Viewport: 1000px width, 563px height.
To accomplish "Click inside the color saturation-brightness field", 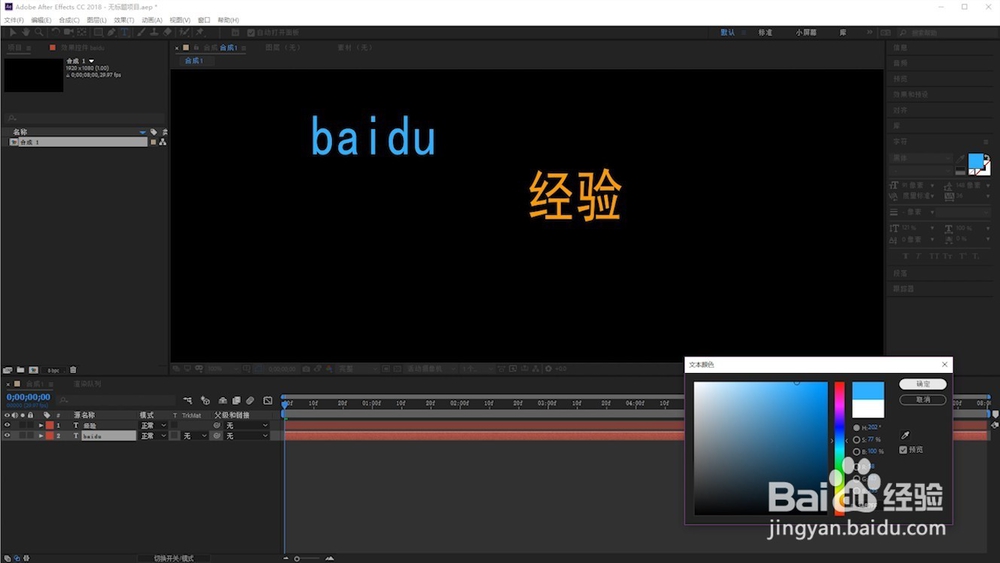I will pyautogui.click(x=761, y=448).
